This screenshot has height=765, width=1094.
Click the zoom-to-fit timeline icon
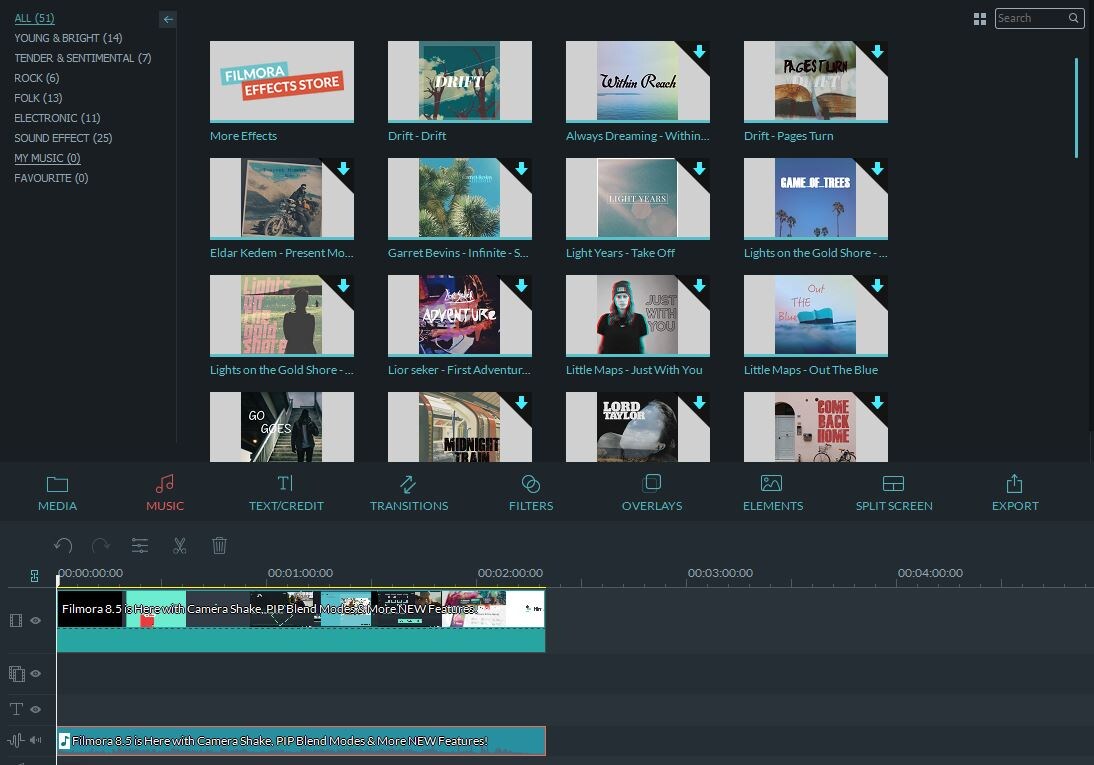point(34,576)
